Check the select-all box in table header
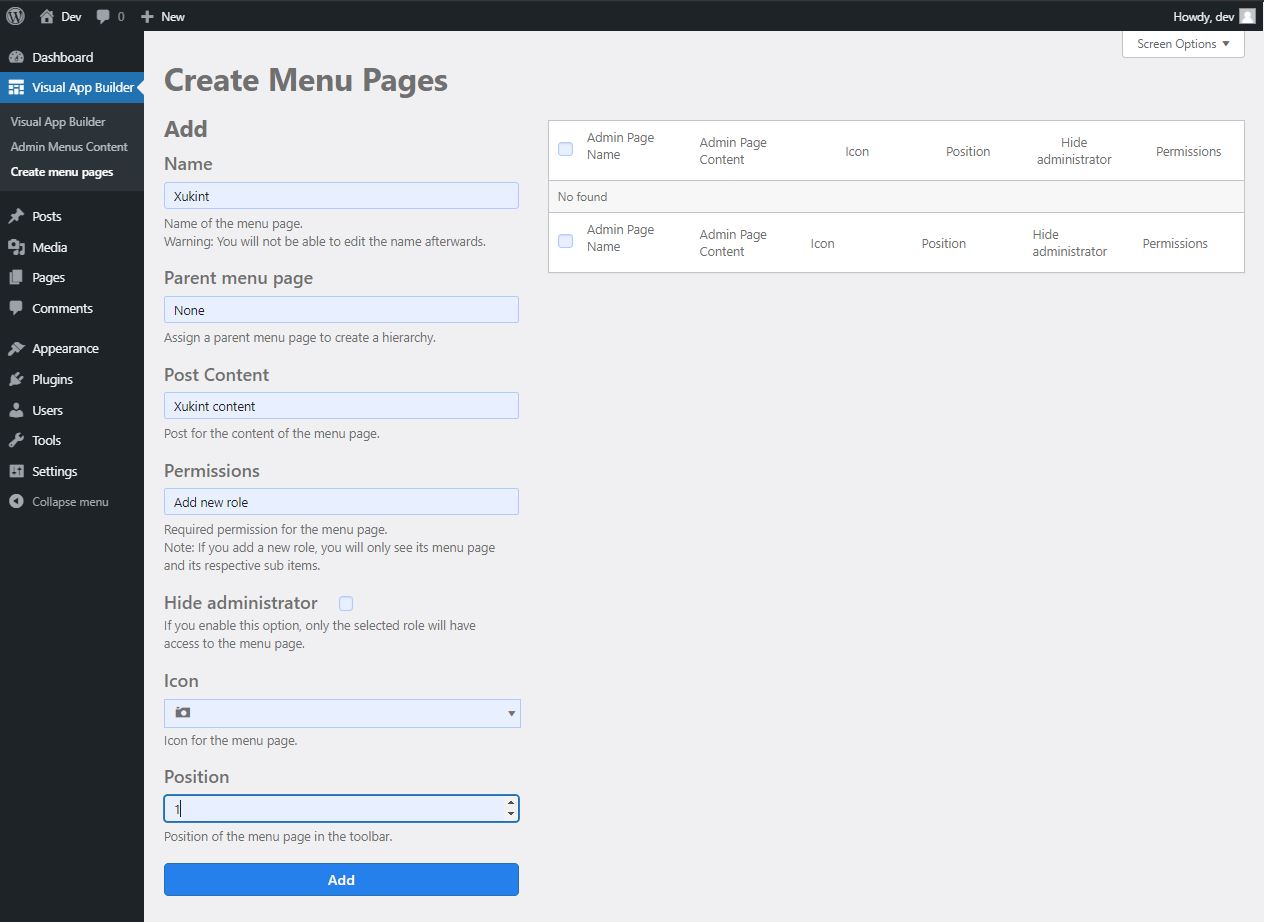Image resolution: width=1264 pixels, height=922 pixels. [565, 149]
